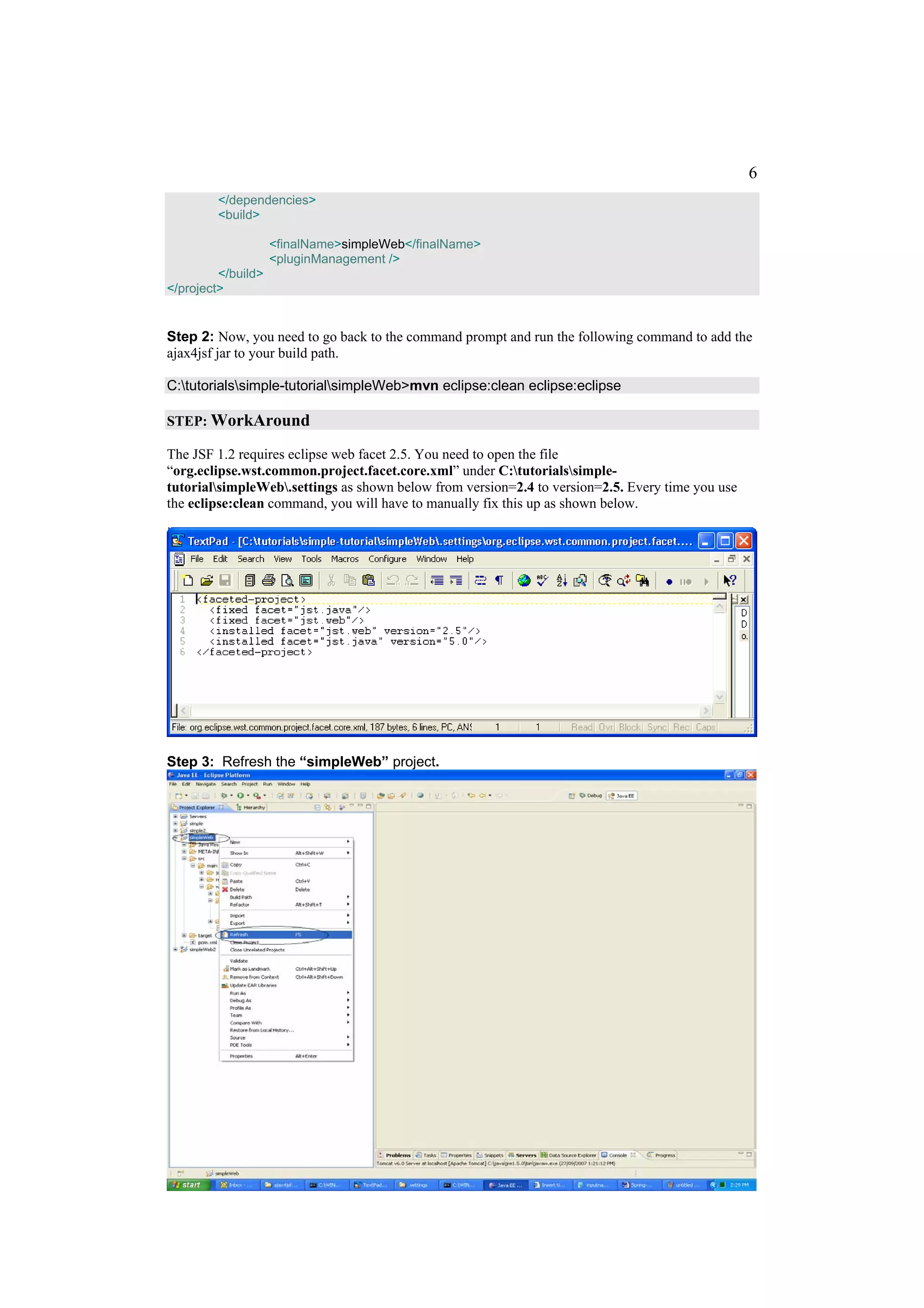Toggle Word Wrap icon in TextPad toolbar
Screen dimensions: 924x1308
(x=480, y=580)
